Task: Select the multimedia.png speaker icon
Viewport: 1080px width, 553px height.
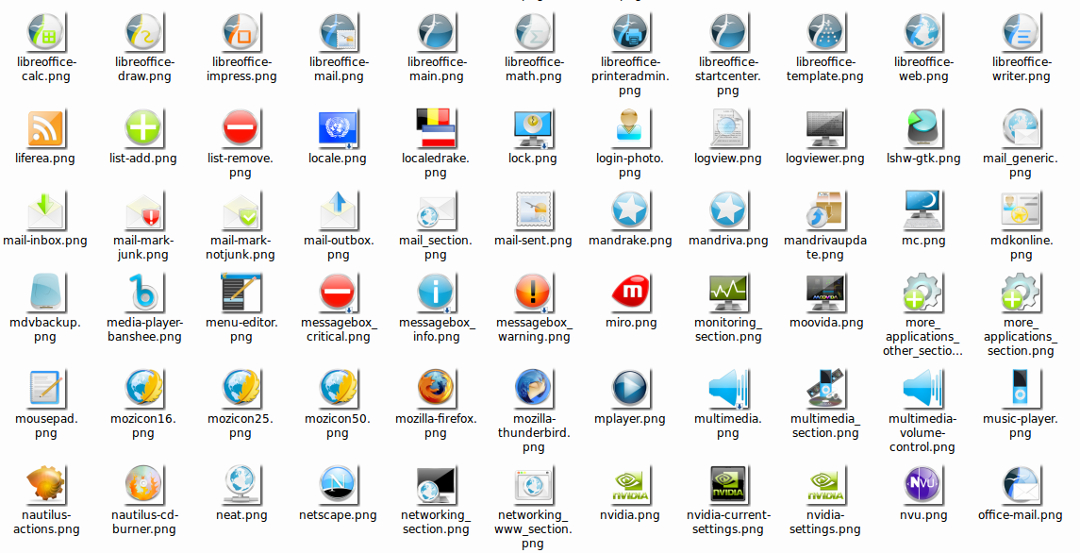Action: (727, 388)
